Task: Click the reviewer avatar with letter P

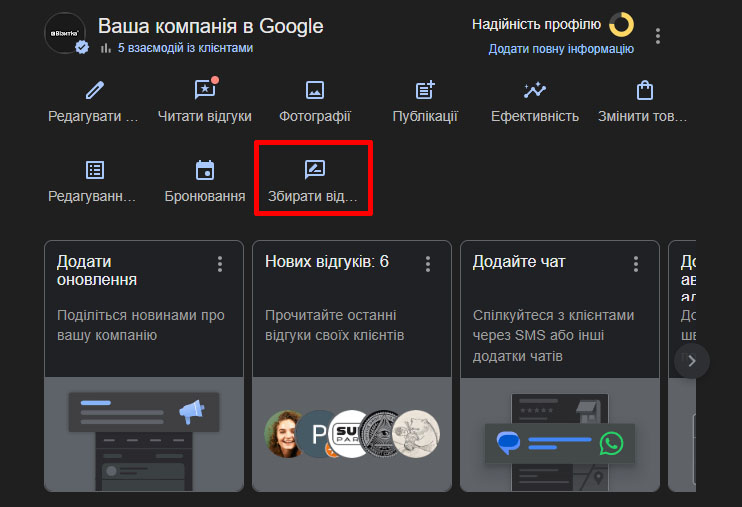Action: (x=317, y=434)
